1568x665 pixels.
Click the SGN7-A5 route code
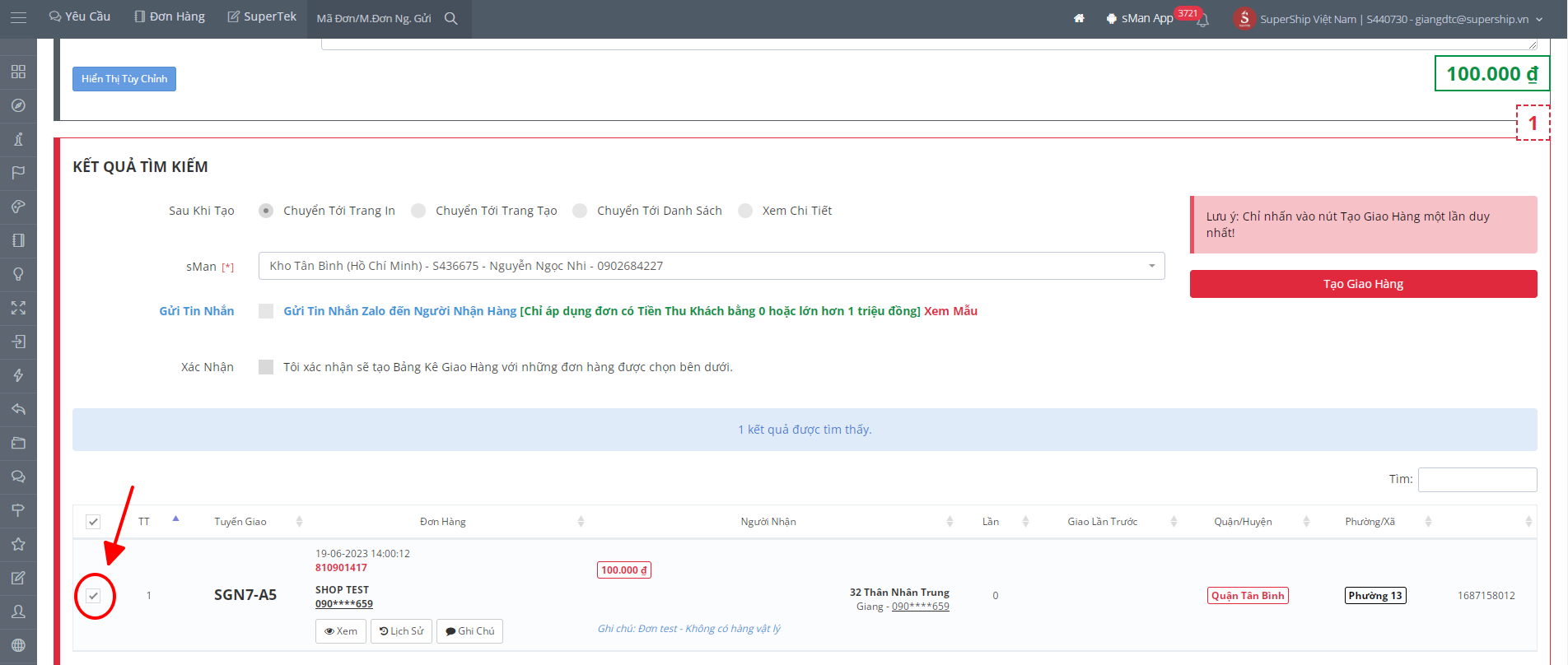pos(245,595)
